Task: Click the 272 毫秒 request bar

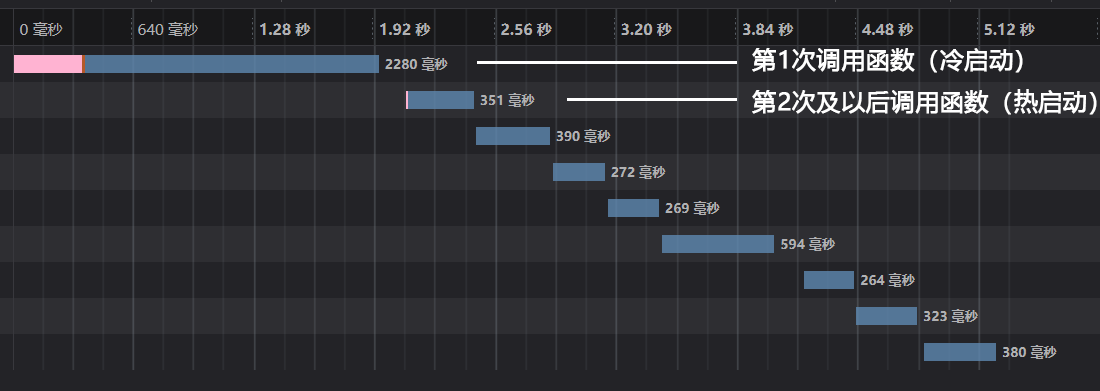Action: 579,172
